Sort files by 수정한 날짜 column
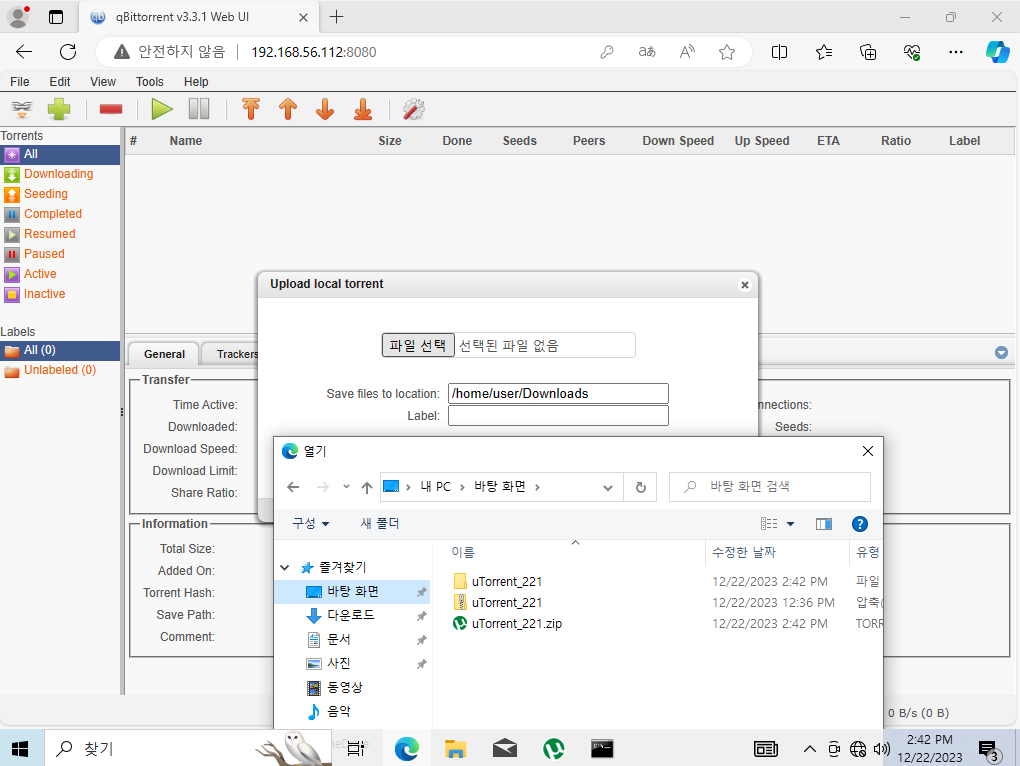This screenshot has width=1020, height=766. [x=744, y=552]
